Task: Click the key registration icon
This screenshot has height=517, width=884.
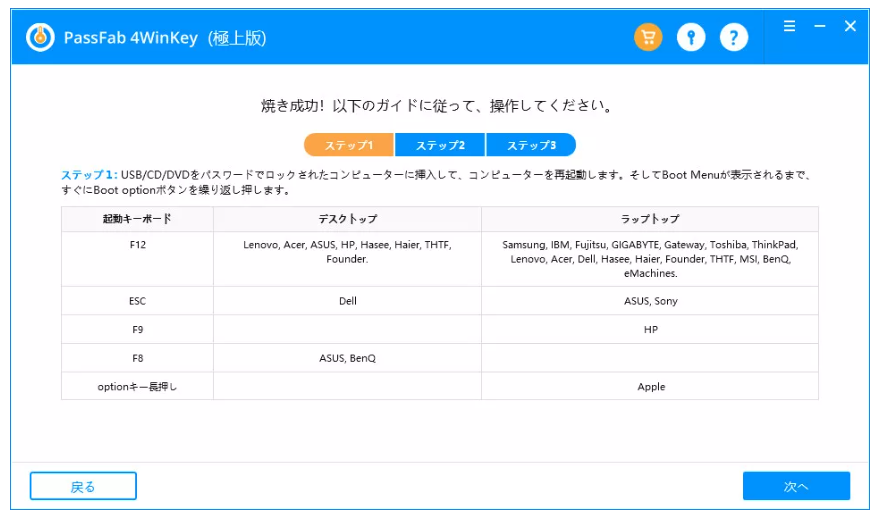Action: (x=691, y=37)
